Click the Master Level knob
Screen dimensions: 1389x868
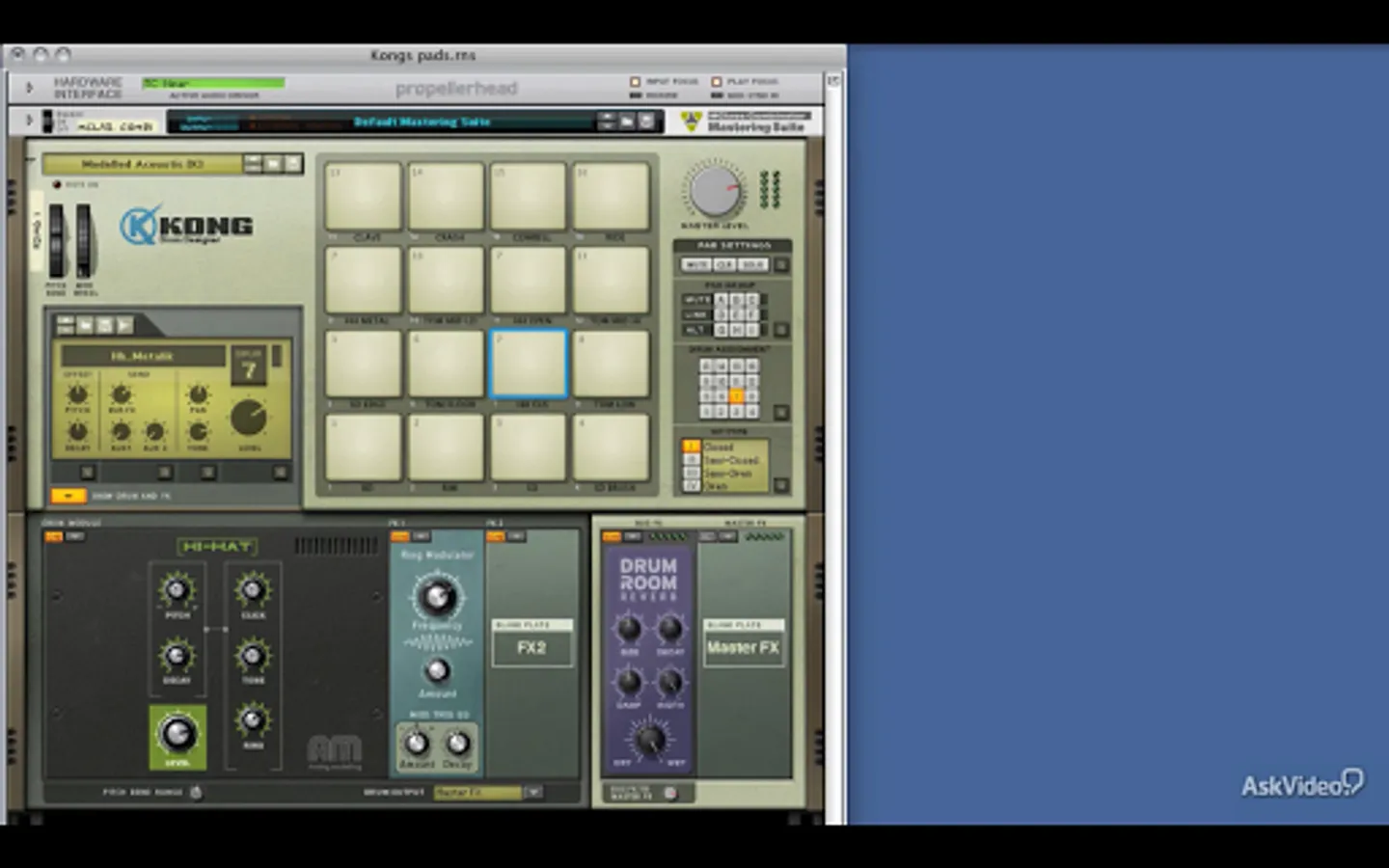715,189
